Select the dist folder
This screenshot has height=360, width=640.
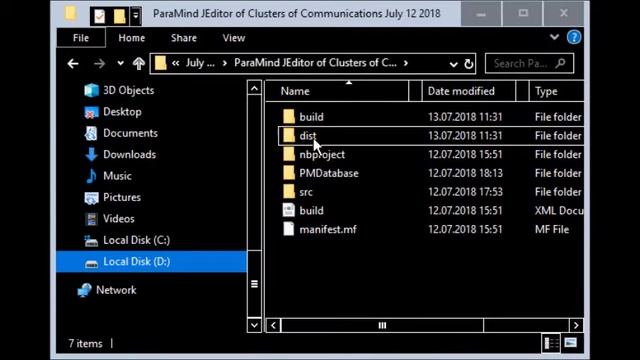[x=431, y=136]
